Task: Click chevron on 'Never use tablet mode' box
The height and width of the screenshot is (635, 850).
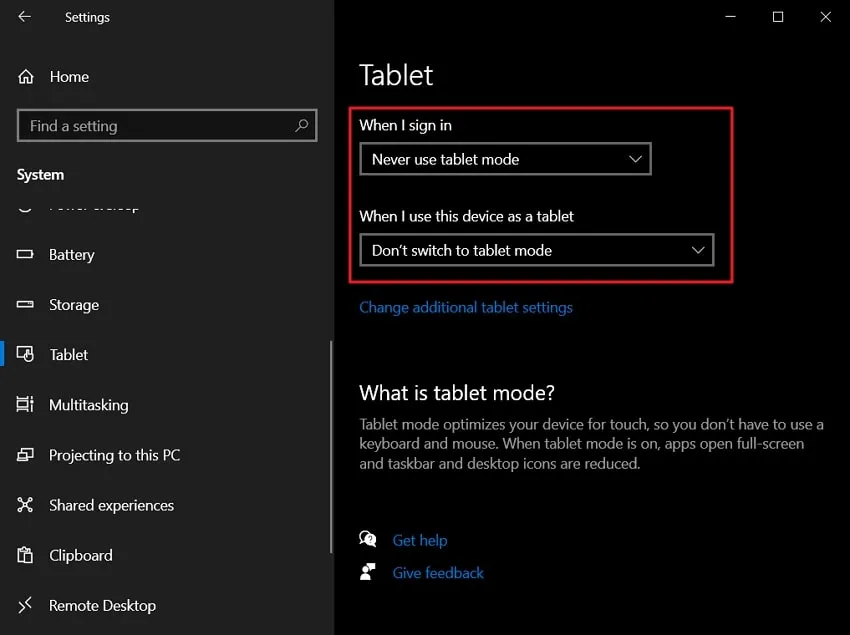Action: pos(635,159)
